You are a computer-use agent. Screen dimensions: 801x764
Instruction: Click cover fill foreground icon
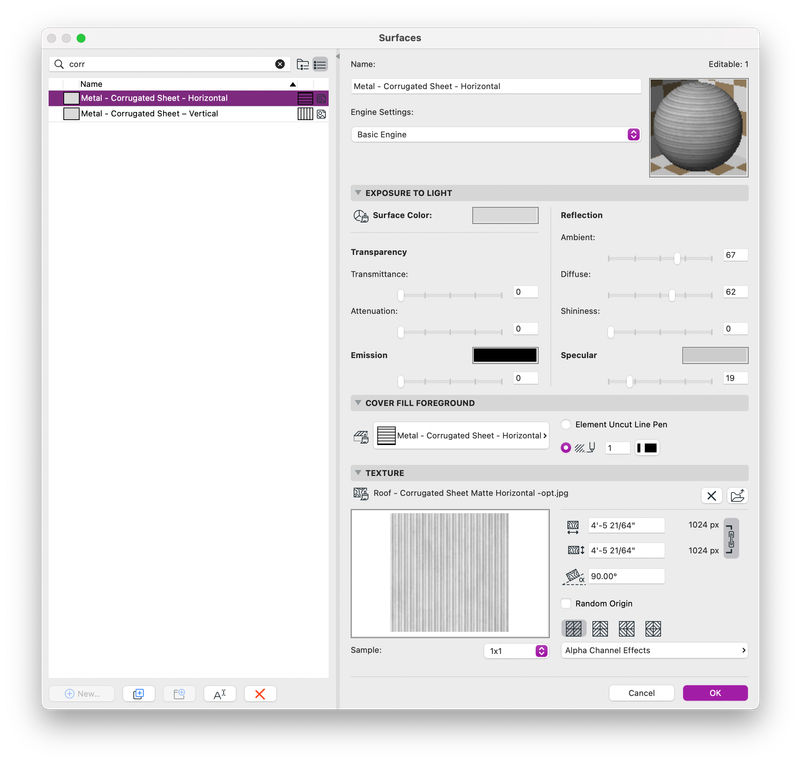tap(361, 437)
